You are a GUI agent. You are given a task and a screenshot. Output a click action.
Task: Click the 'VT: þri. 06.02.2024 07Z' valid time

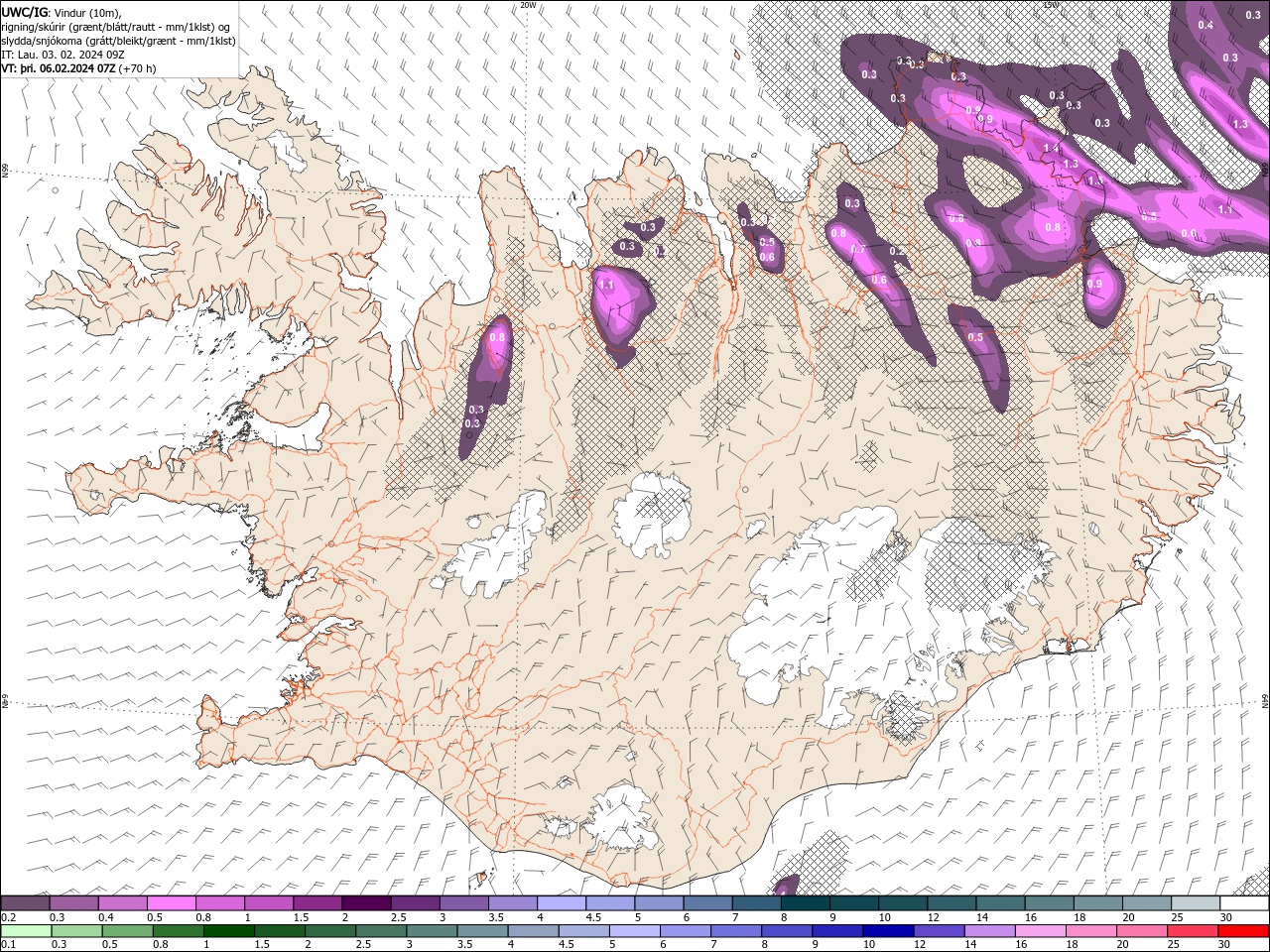(x=59, y=68)
